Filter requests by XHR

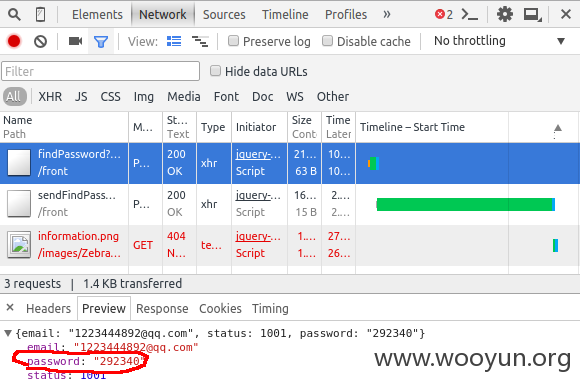point(50,97)
